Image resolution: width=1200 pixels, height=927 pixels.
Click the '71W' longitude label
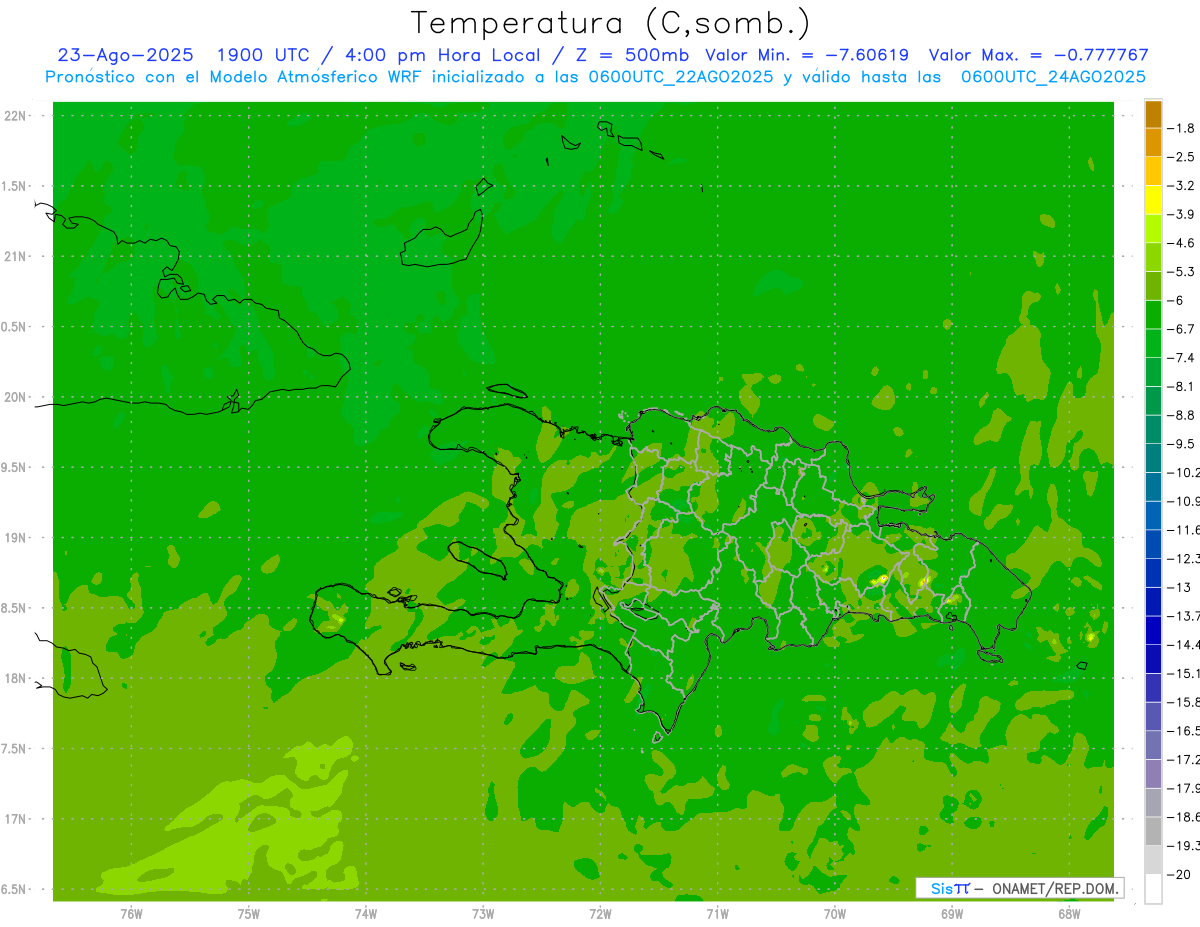tap(717, 914)
